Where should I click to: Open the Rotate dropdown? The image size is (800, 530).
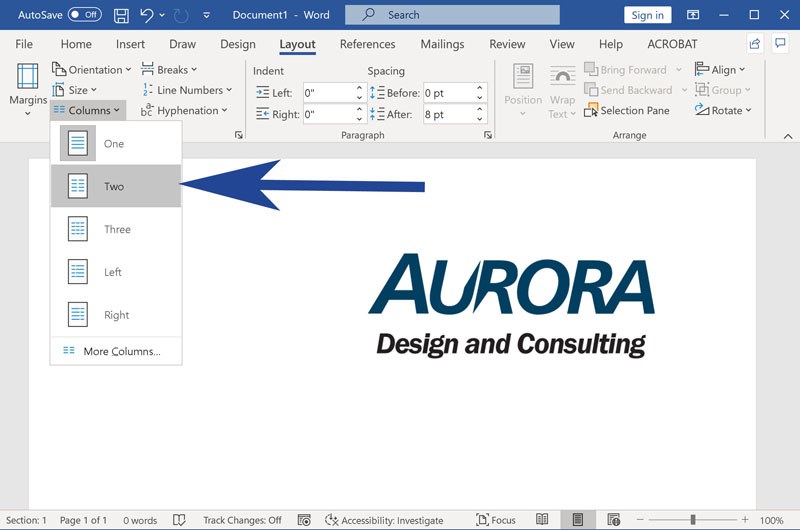[723, 110]
